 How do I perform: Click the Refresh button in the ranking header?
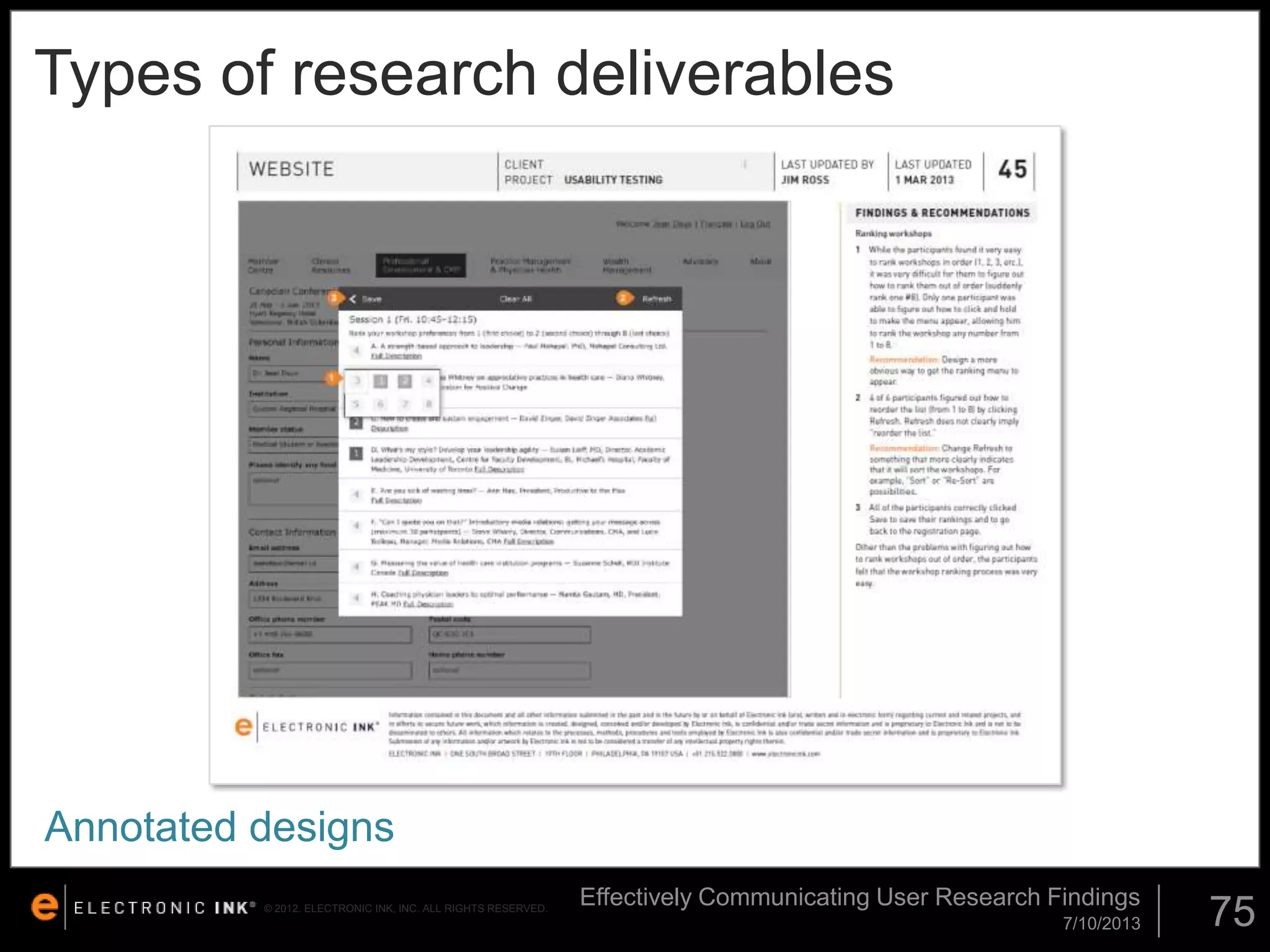point(657,299)
